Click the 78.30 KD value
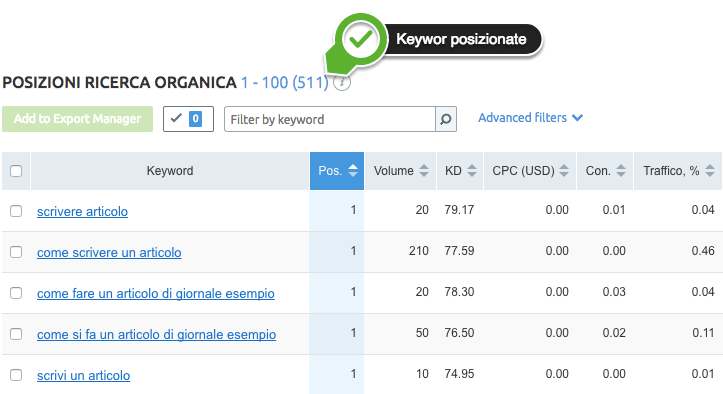This screenshot has height=394, width=723. [459, 292]
